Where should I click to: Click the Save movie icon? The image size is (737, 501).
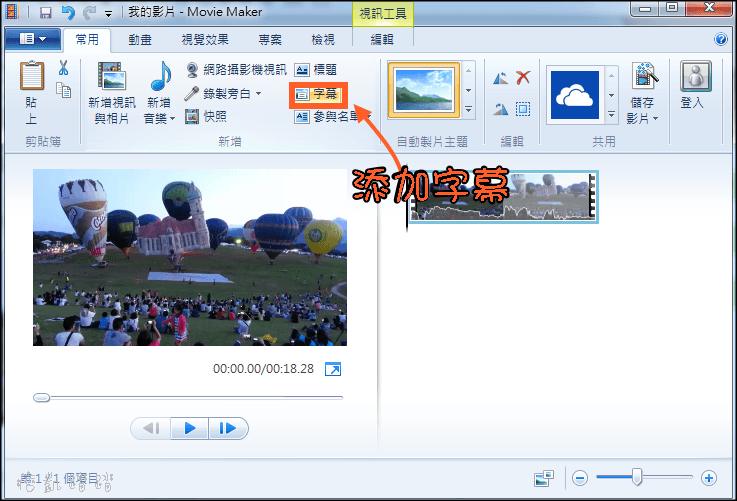pos(644,76)
